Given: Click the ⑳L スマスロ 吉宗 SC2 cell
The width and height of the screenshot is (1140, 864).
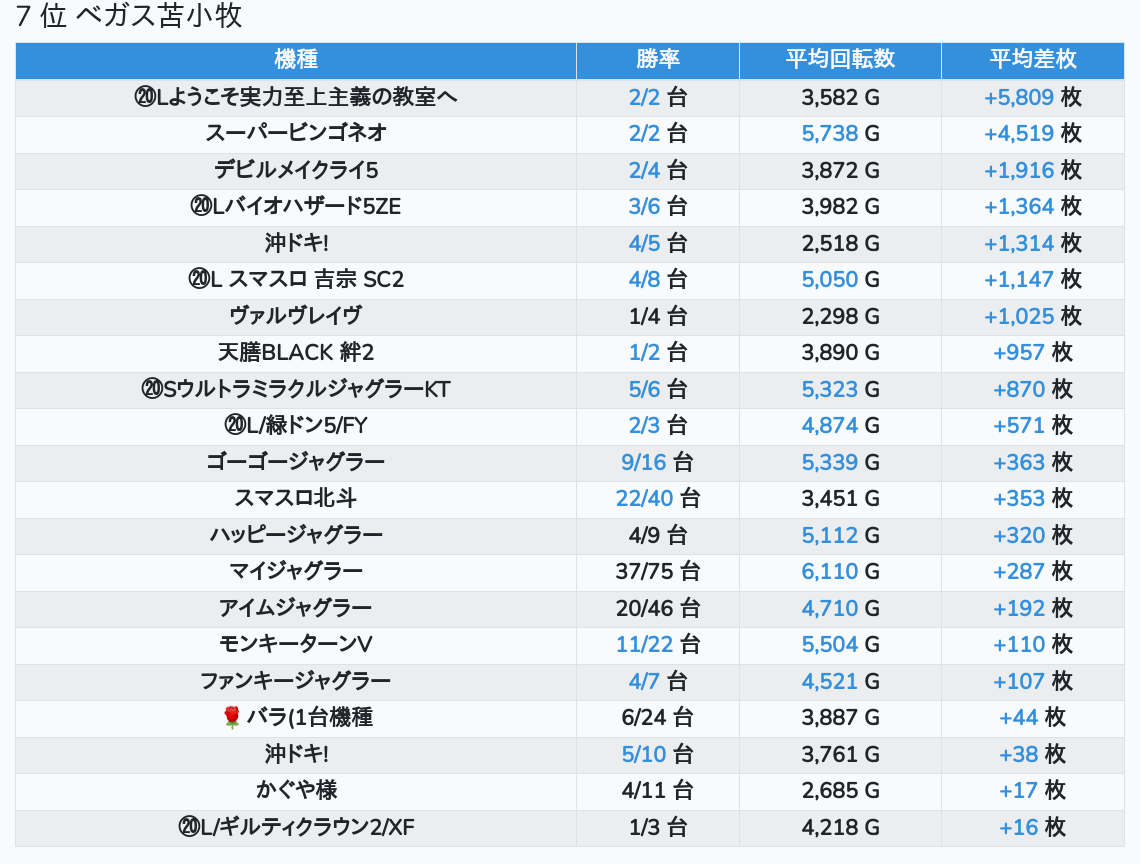Looking at the screenshot, I should pyautogui.click(x=296, y=279).
